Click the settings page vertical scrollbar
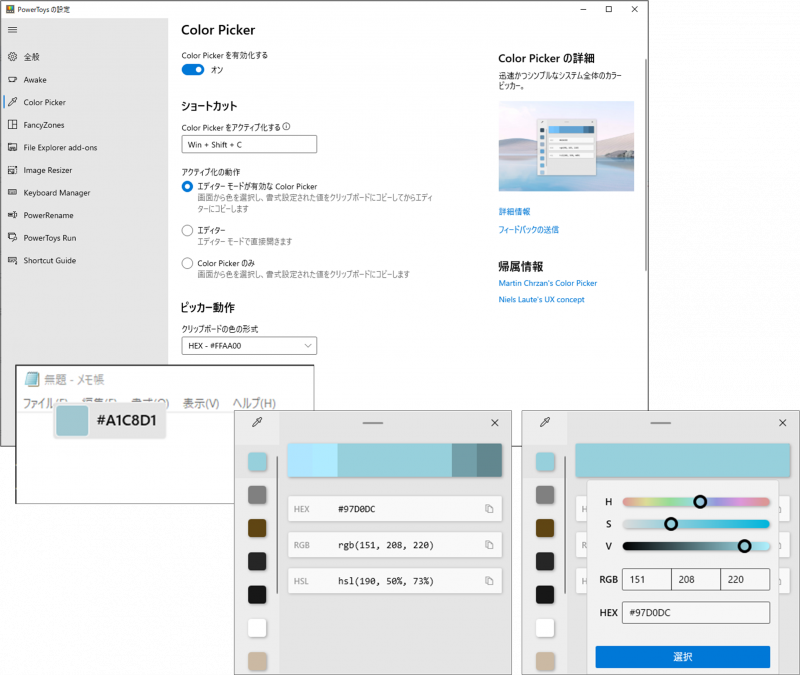The image size is (800, 675). tap(646, 164)
